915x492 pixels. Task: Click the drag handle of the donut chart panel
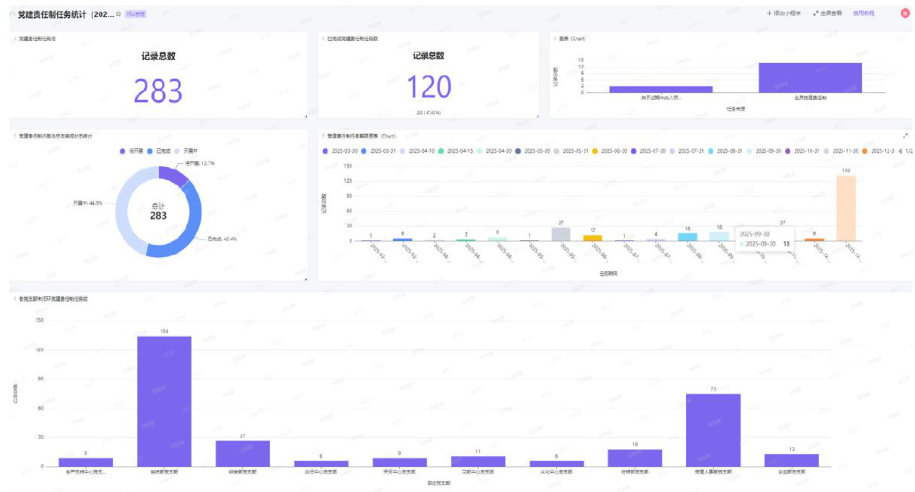pyautogui.click(x=13, y=135)
